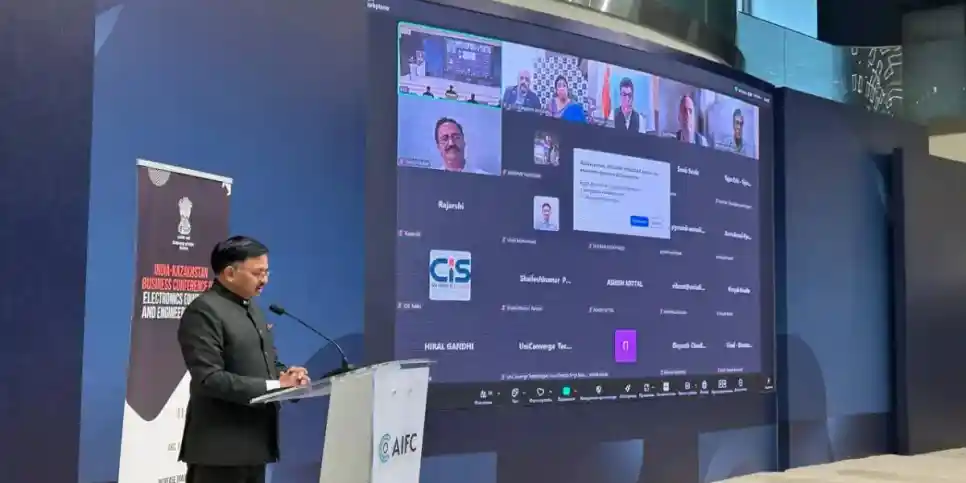Toggle the video camera in Zoom toolbar
This screenshot has width=966, height=483.
(x=514, y=392)
